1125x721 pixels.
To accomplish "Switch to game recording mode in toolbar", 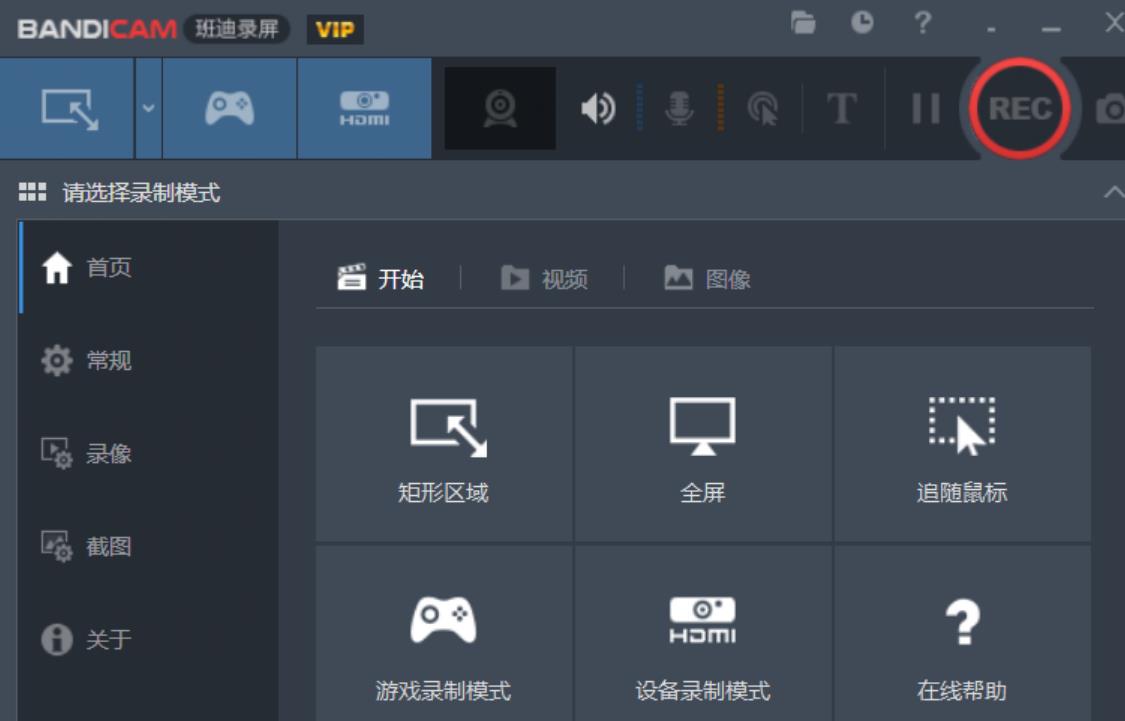I will pos(229,108).
